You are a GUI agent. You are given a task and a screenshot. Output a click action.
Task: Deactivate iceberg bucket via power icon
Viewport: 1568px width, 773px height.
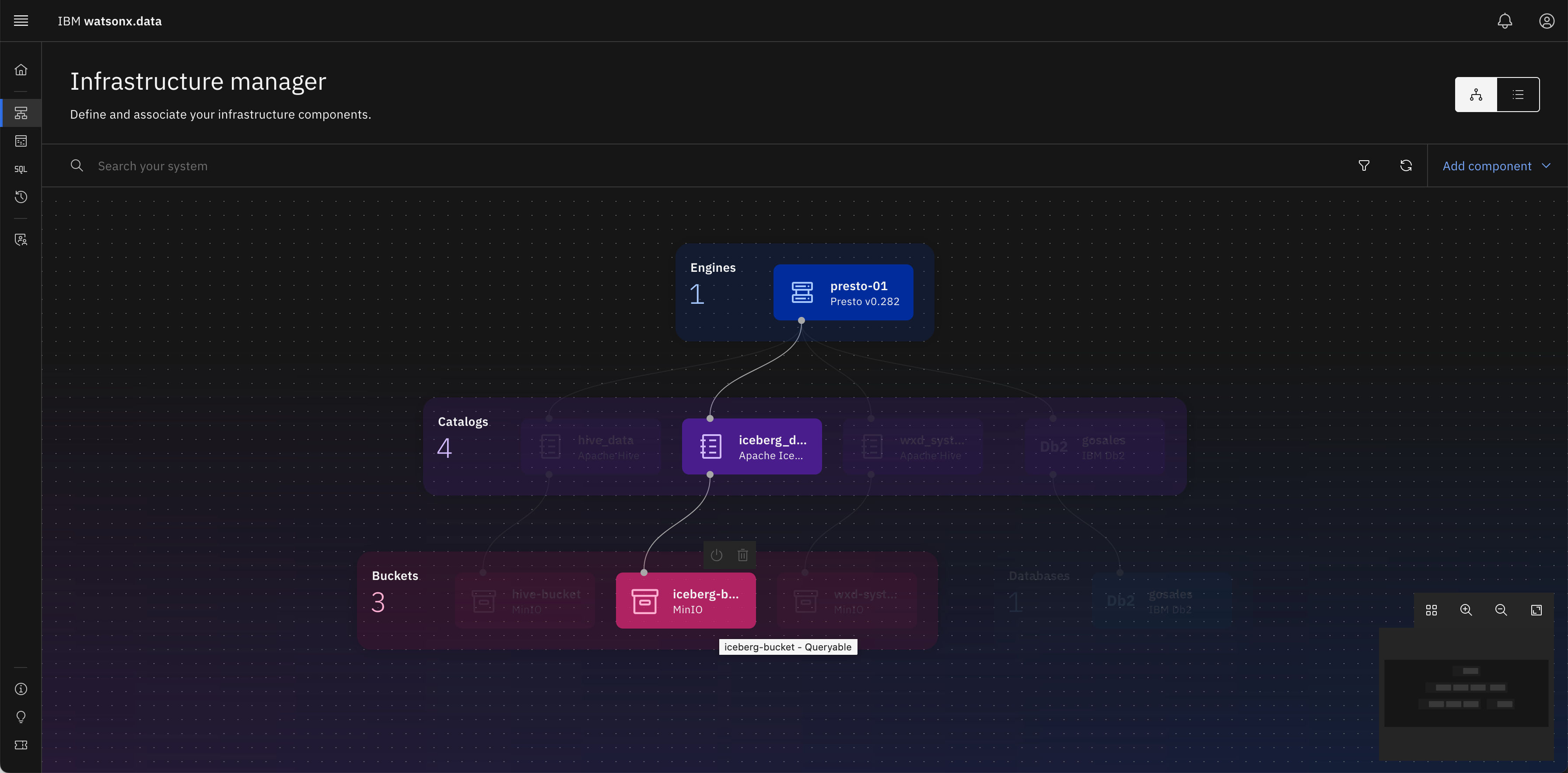click(717, 555)
